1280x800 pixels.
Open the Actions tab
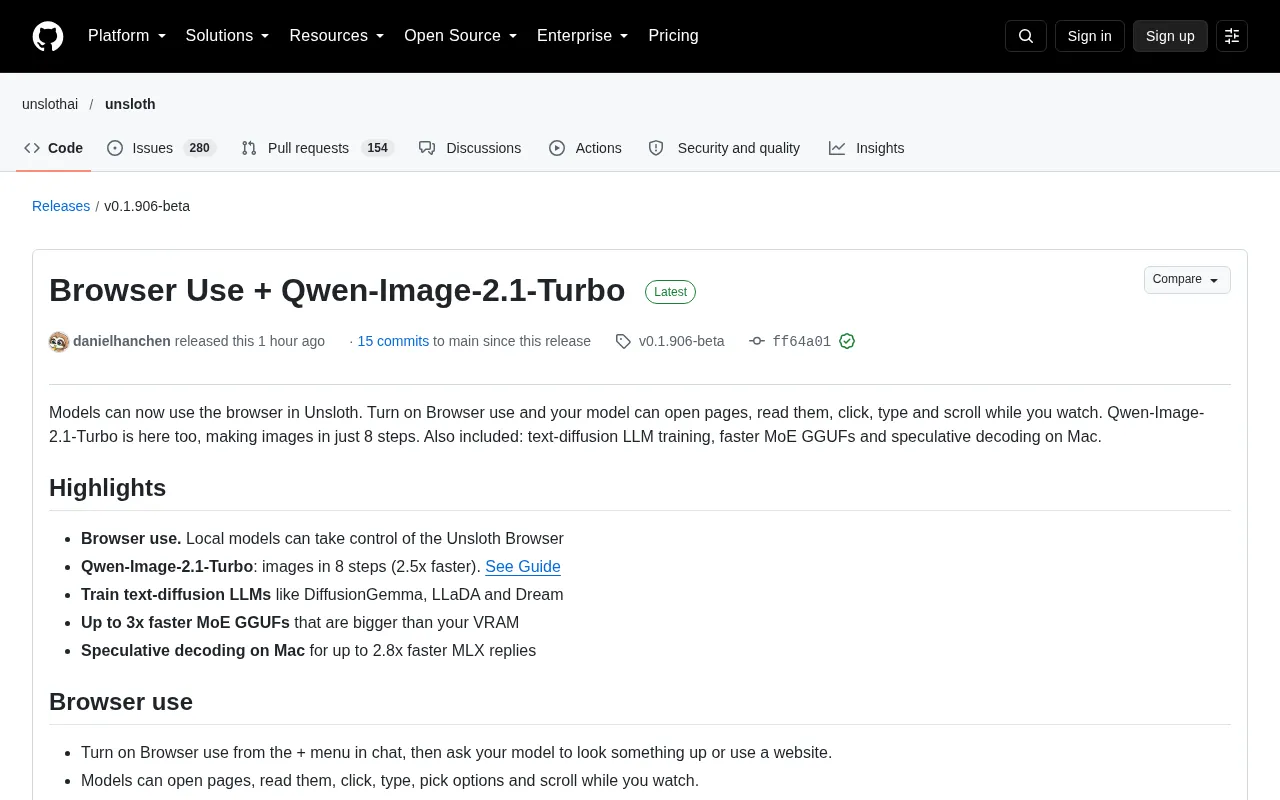click(585, 148)
